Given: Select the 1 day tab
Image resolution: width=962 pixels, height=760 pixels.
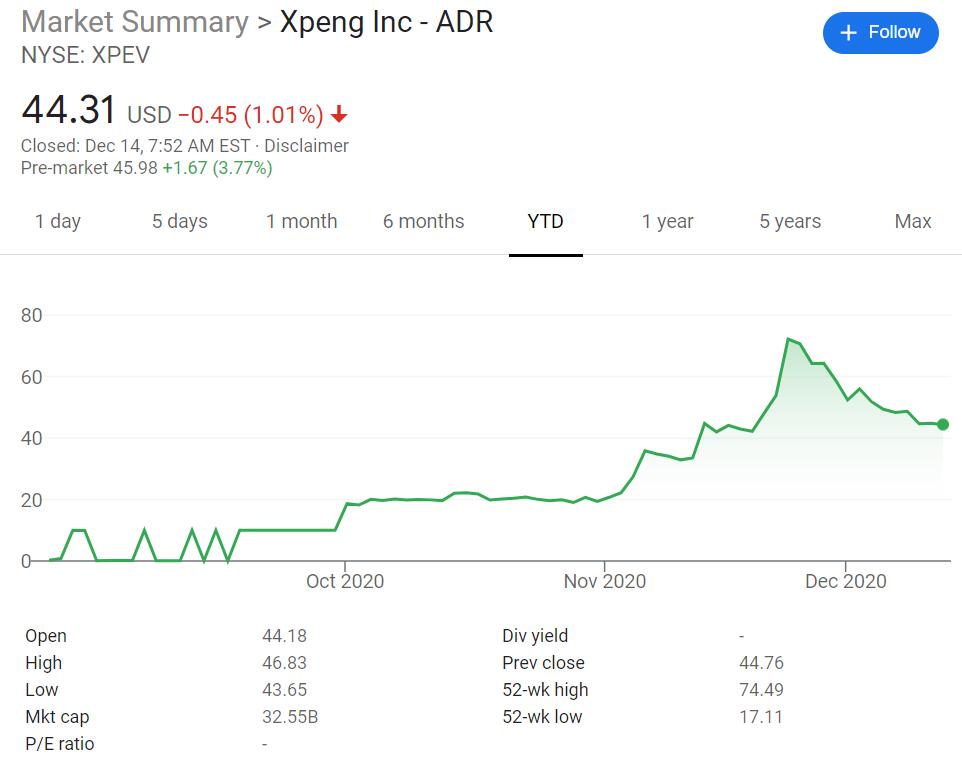Looking at the screenshot, I should click(x=58, y=221).
